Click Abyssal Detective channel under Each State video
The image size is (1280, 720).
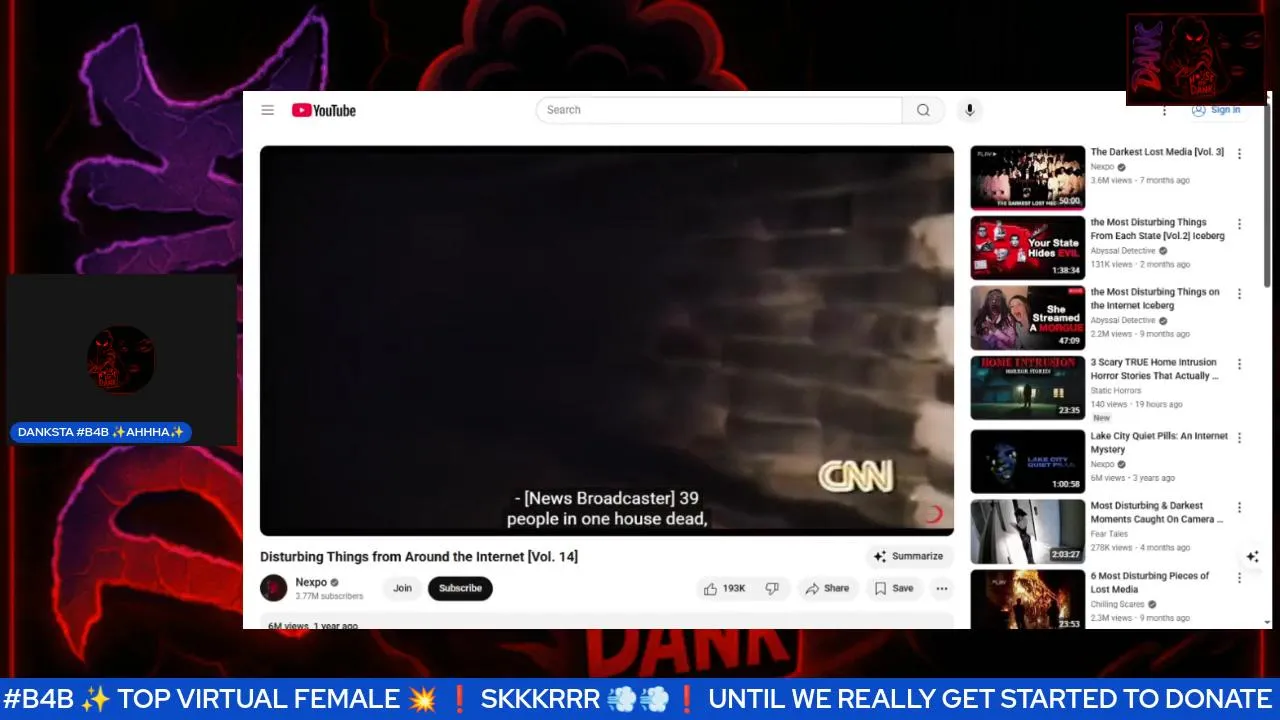click(1123, 251)
